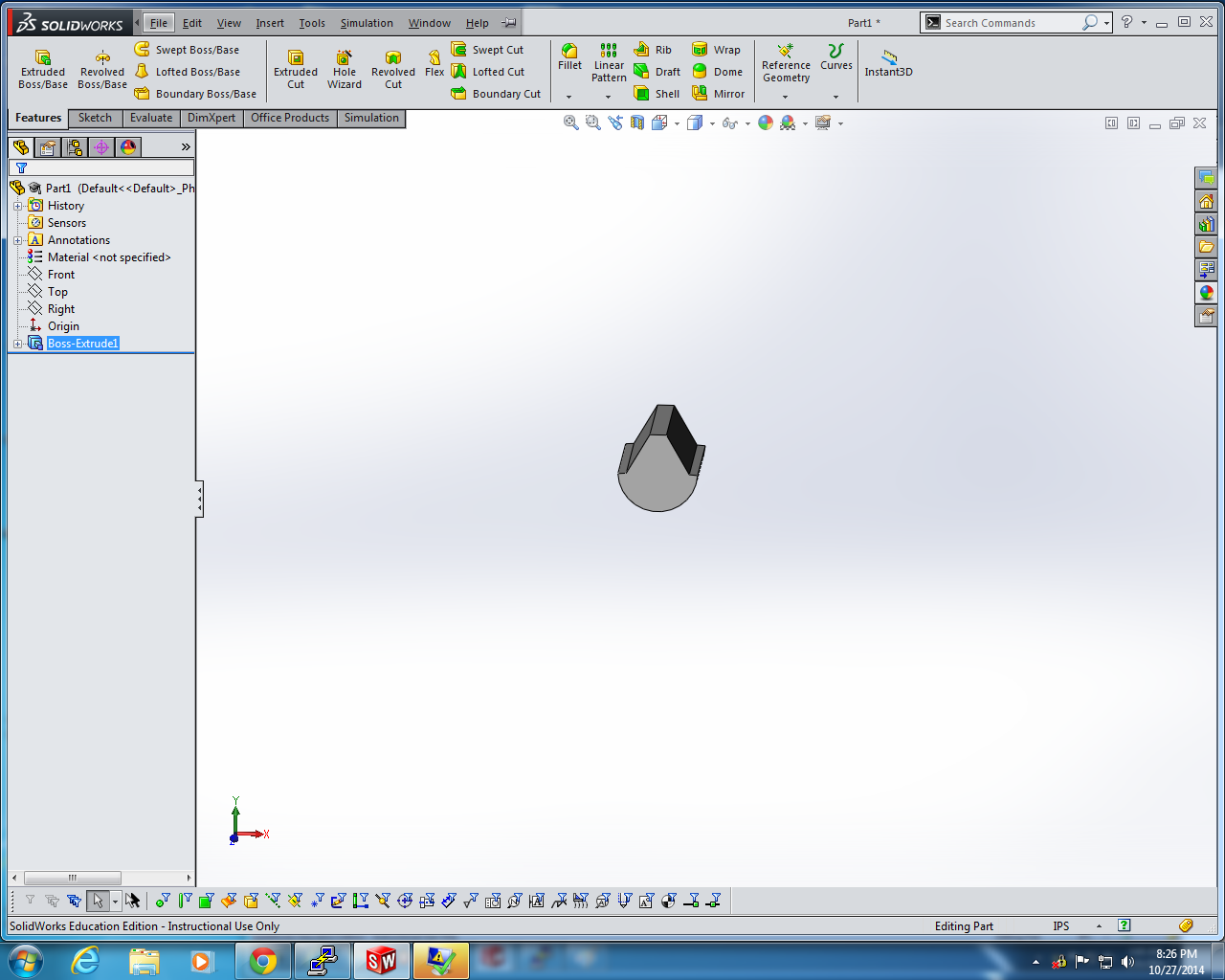Click the IPS unit system button

(x=1061, y=926)
